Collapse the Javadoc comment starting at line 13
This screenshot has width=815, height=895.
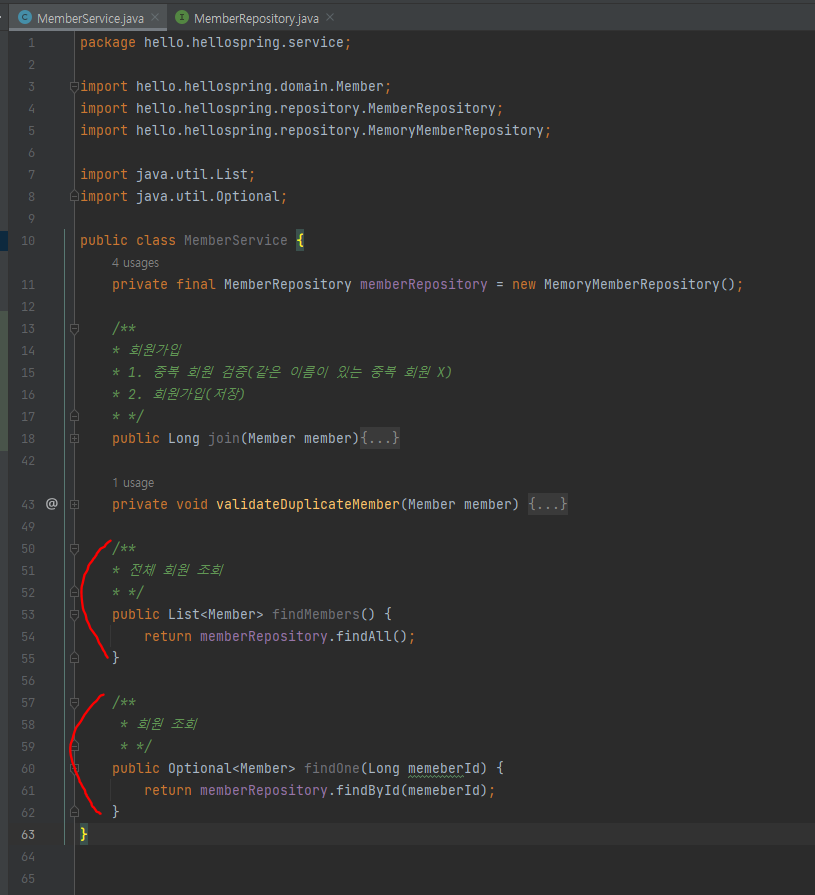click(74, 329)
